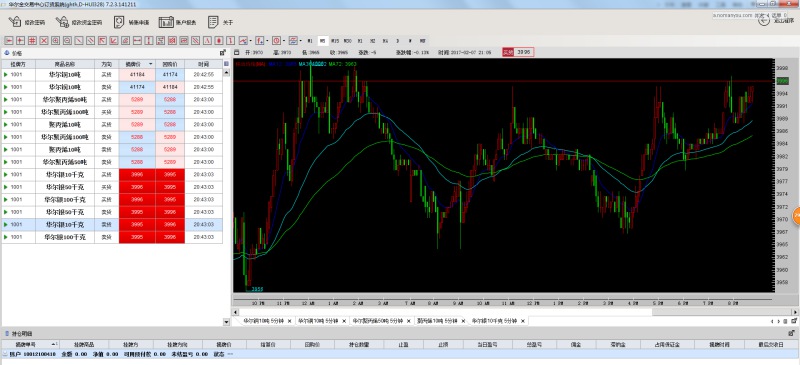Click the red X delete-drawing tool

pyautogui.click(x=43, y=40)
